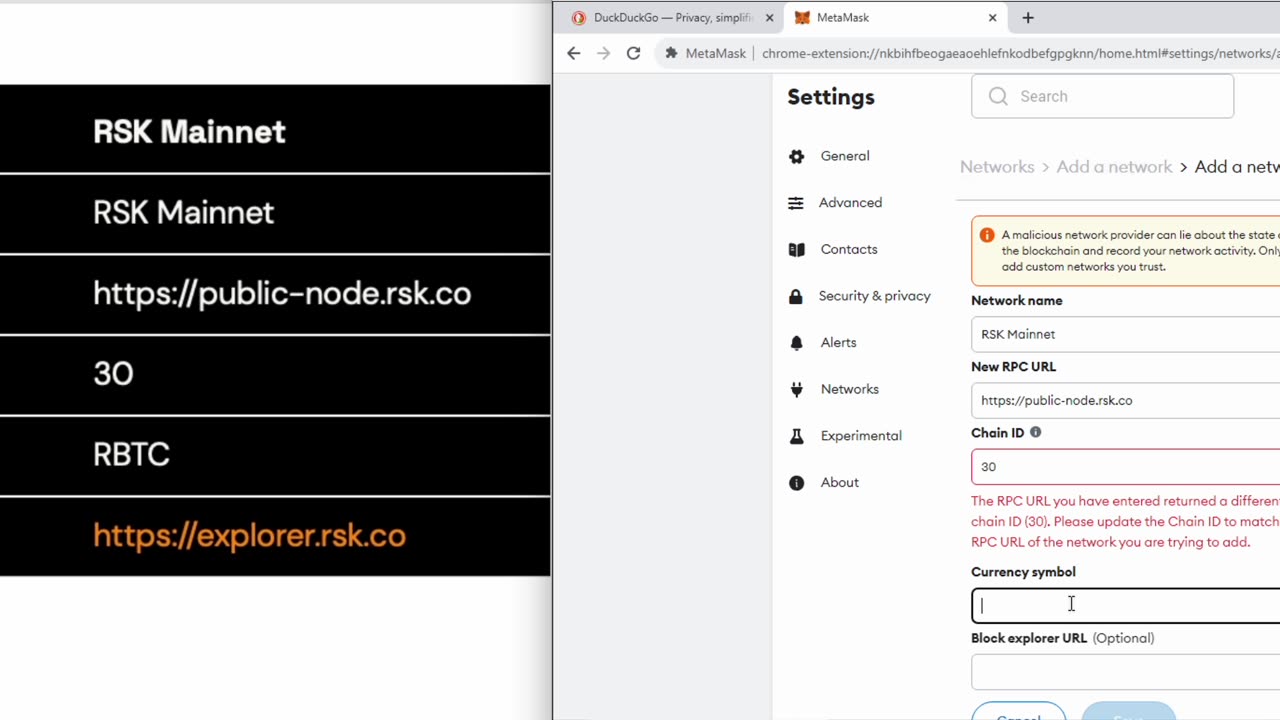The height and width of the screenshot is (720, 1280).
Task: Click the Chain ID info tooltip icon
Action: (x=1035, y=433)
